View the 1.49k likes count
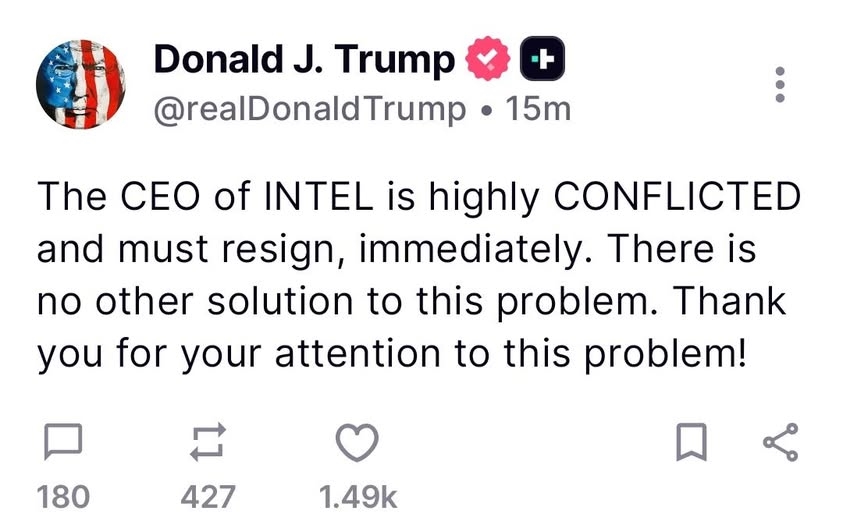The height and width of the screenshot is (532, 843). [x=358, y=497]
